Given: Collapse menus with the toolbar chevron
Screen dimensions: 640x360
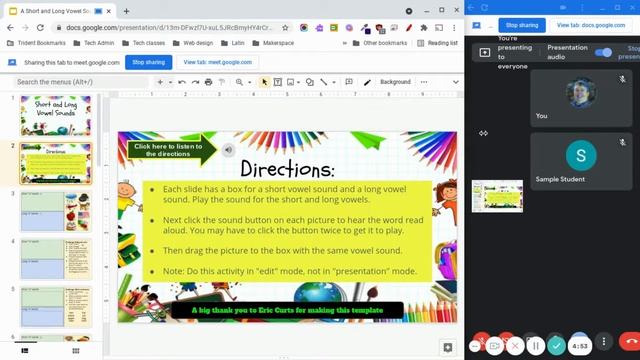Looking at the screenshot, I should (x=456, y=82).
